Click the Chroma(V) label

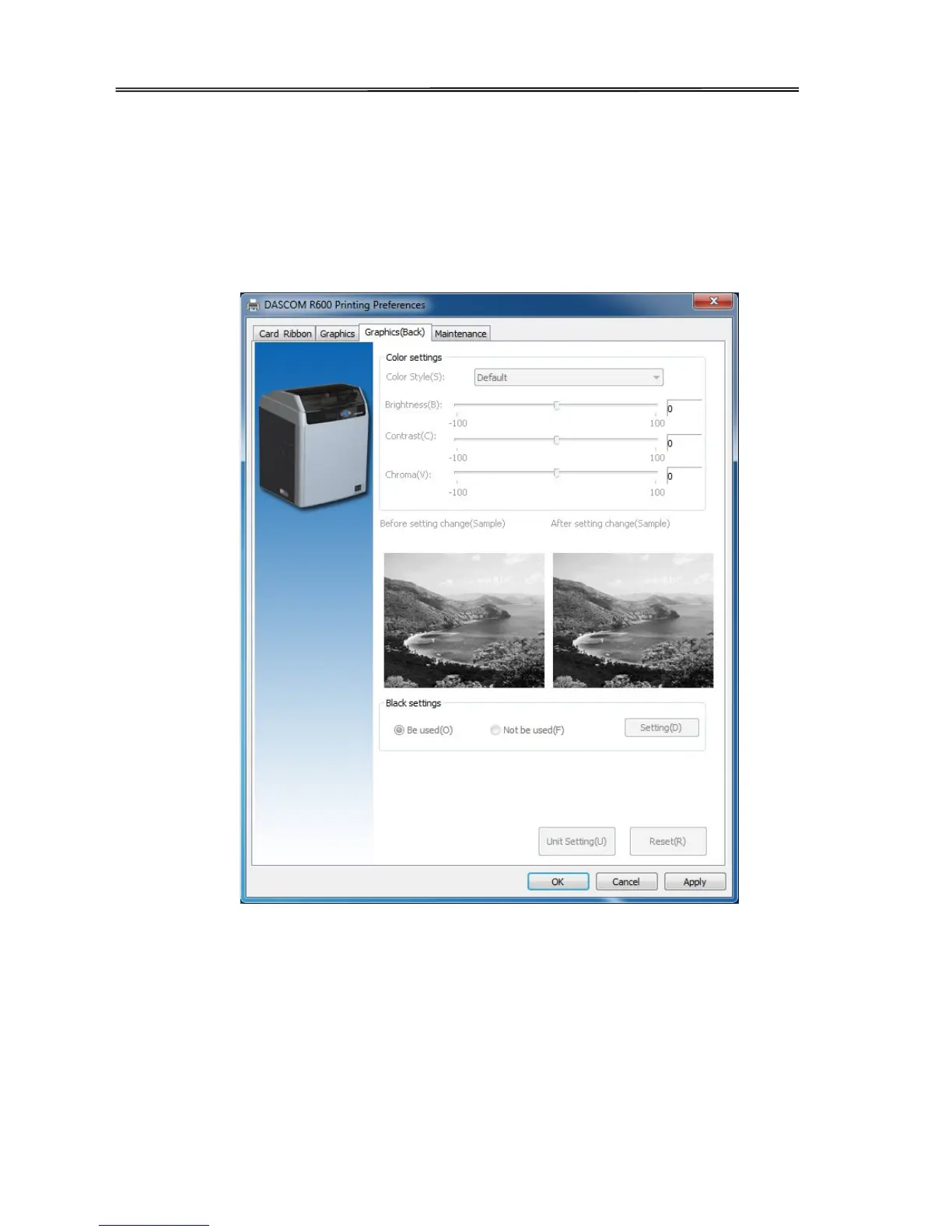click(408, 474)
